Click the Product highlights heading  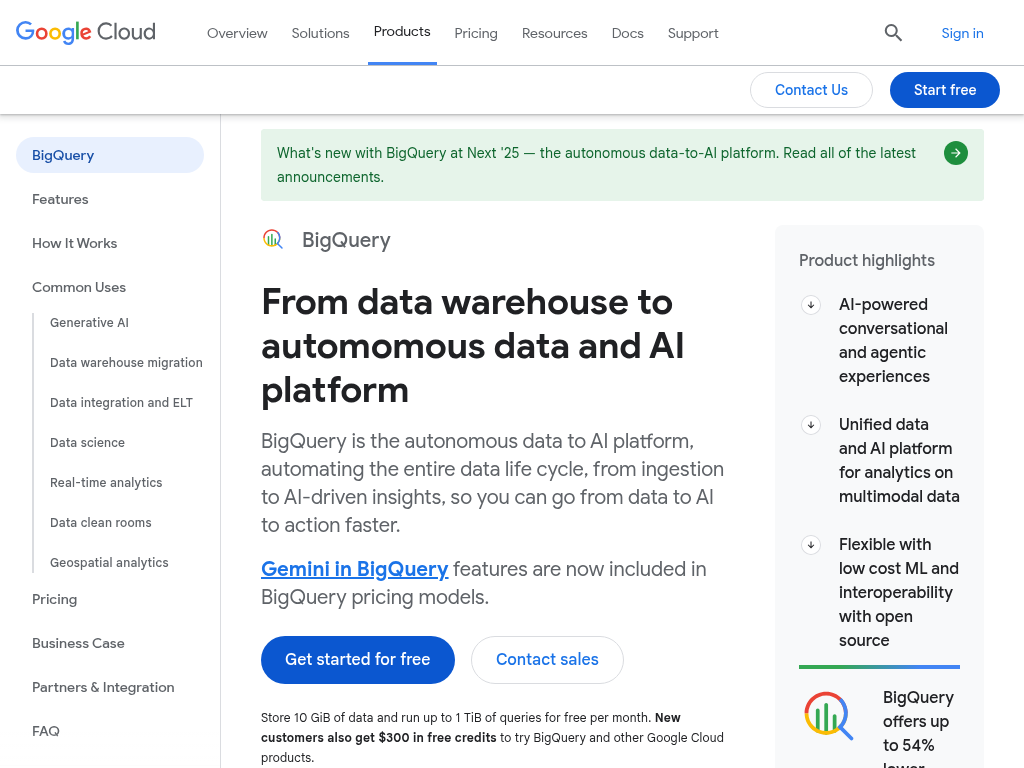tap(867, 261)
